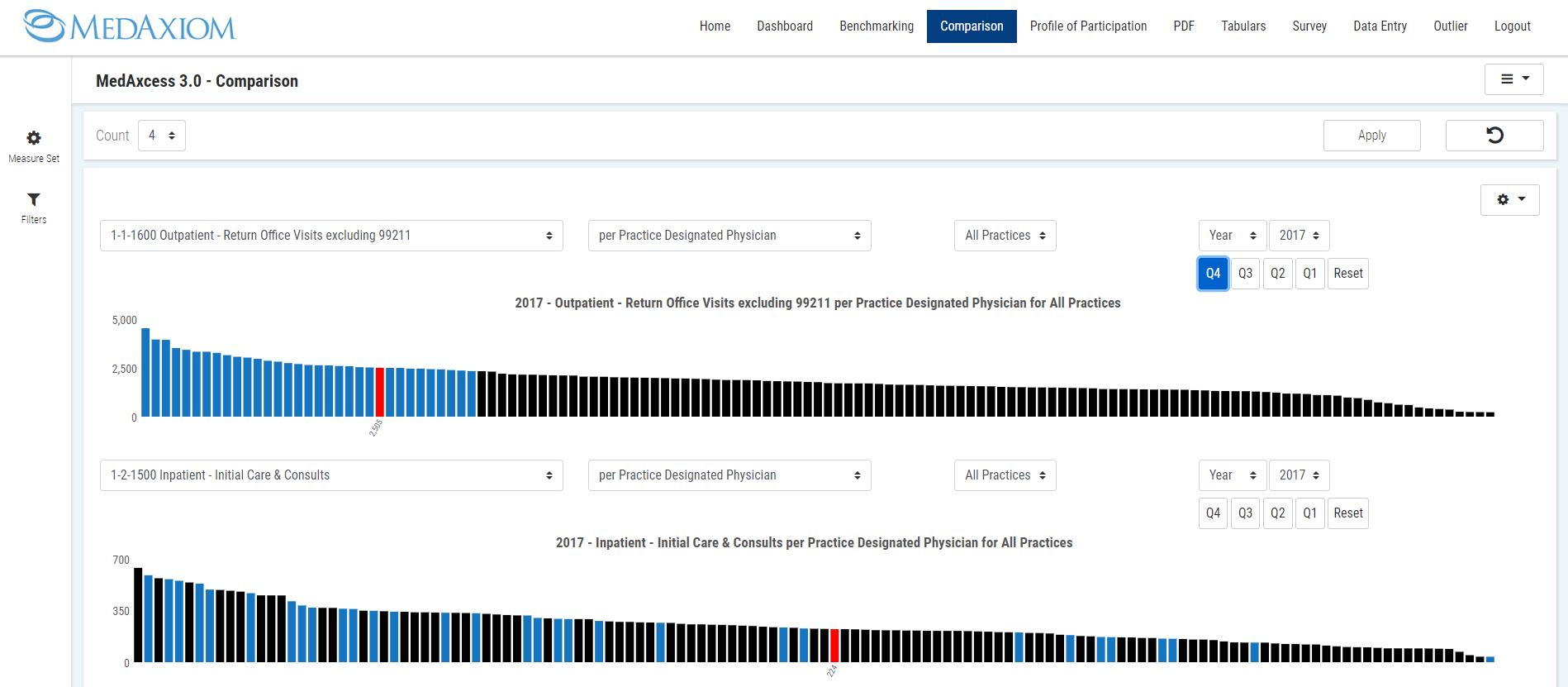Open the hamburger menu in page header
Screen dimensions: 1568x687
click(x=1513, y=79)
